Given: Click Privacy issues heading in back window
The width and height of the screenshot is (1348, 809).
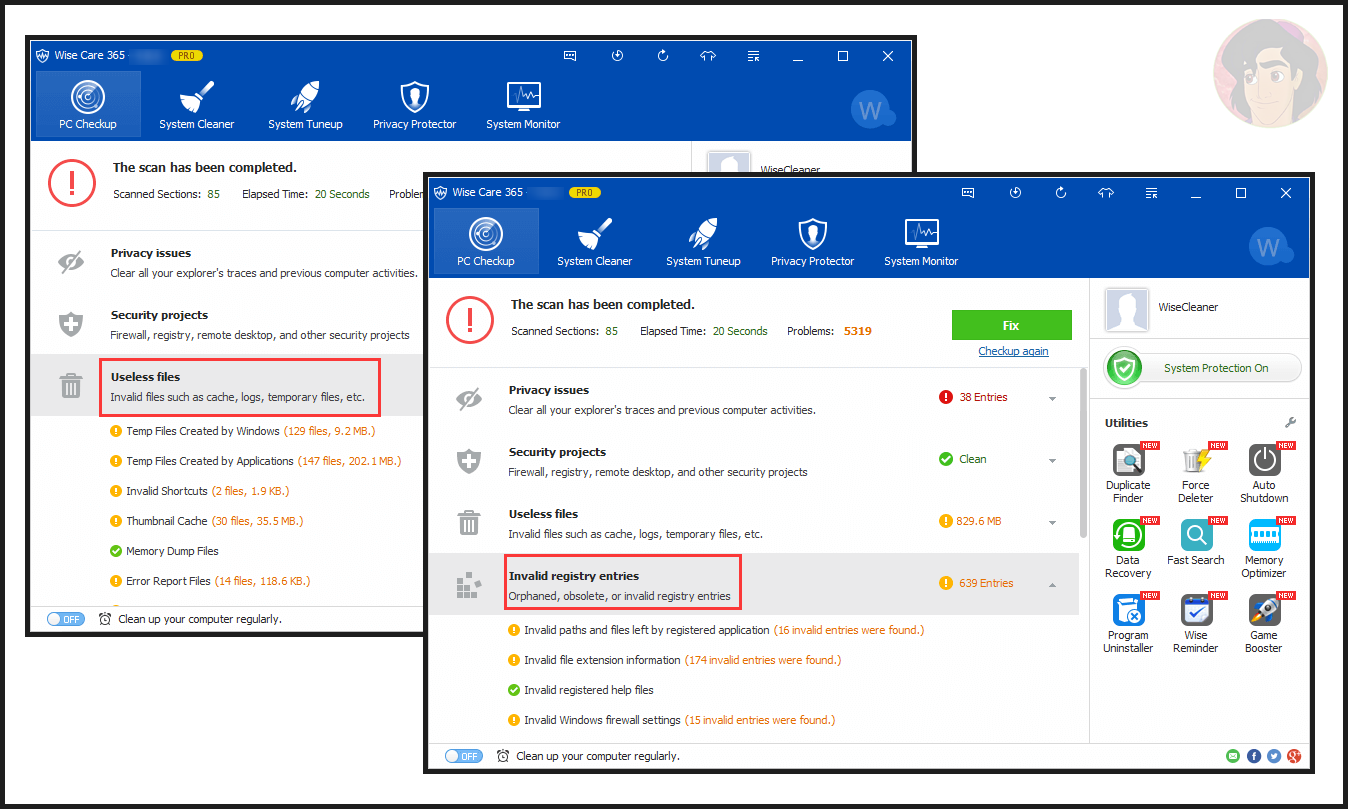Looking at the screenshot, I should (151, 253).
